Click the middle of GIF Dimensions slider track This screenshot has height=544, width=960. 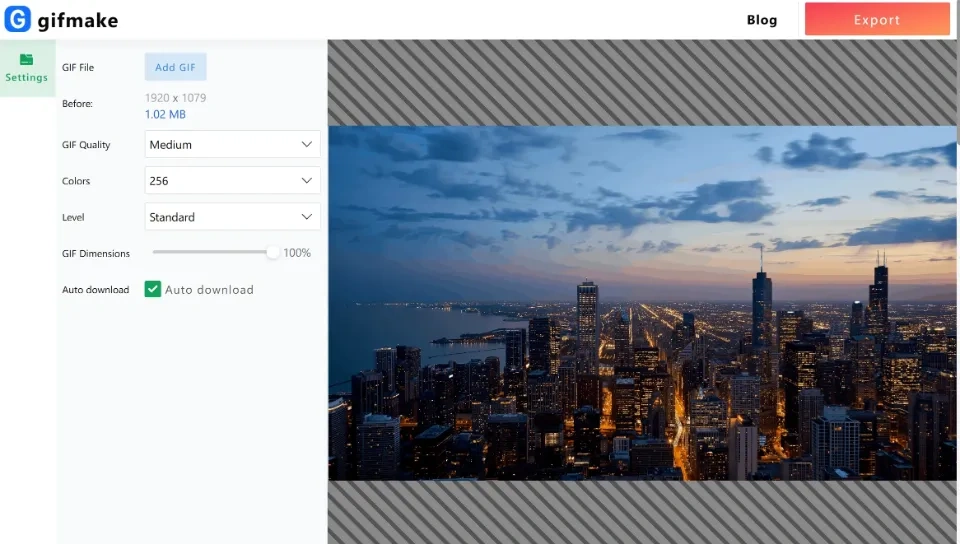click(212, 253)
